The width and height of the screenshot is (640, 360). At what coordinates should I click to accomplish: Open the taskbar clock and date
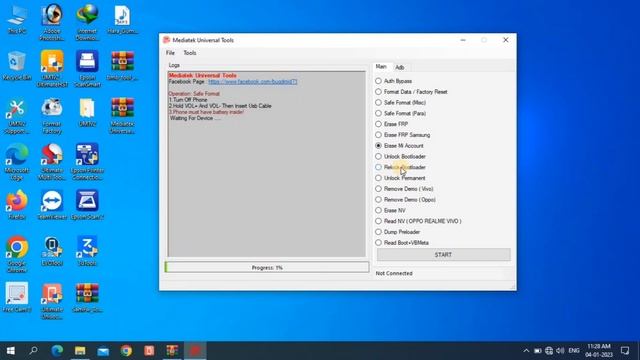tap(599, 351)
